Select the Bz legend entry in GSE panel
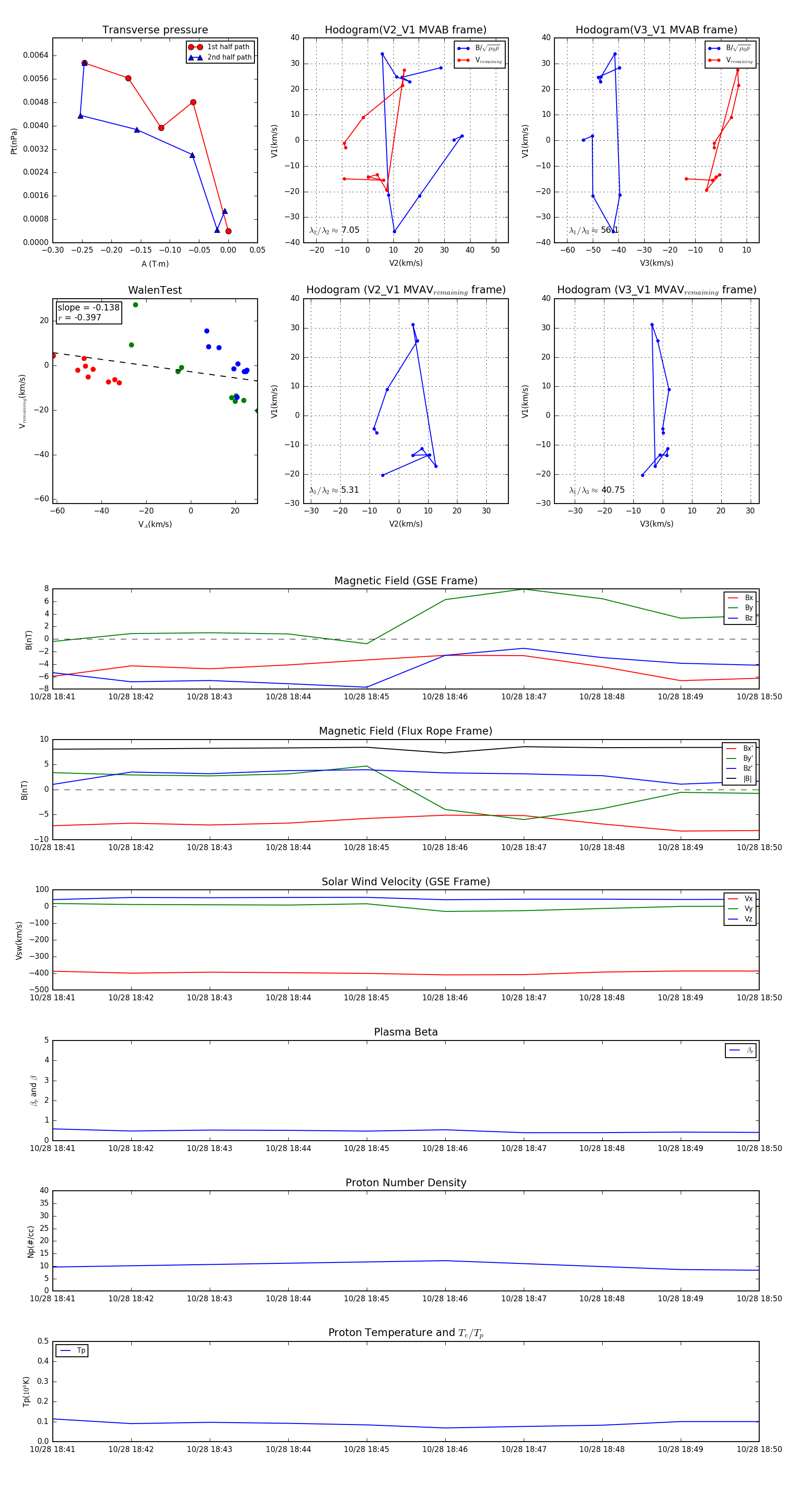This screenshot has width=812, height=1489. 740,618
